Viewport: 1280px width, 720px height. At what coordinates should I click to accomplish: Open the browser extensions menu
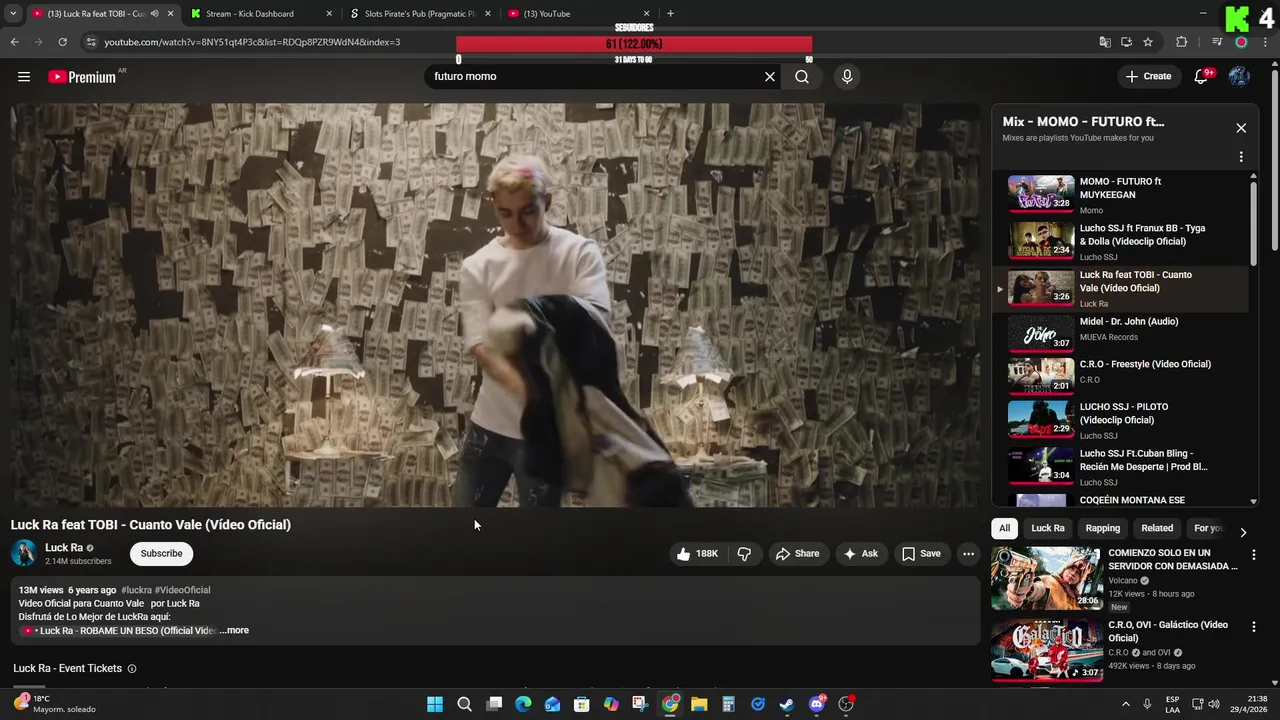point(1181,42)
